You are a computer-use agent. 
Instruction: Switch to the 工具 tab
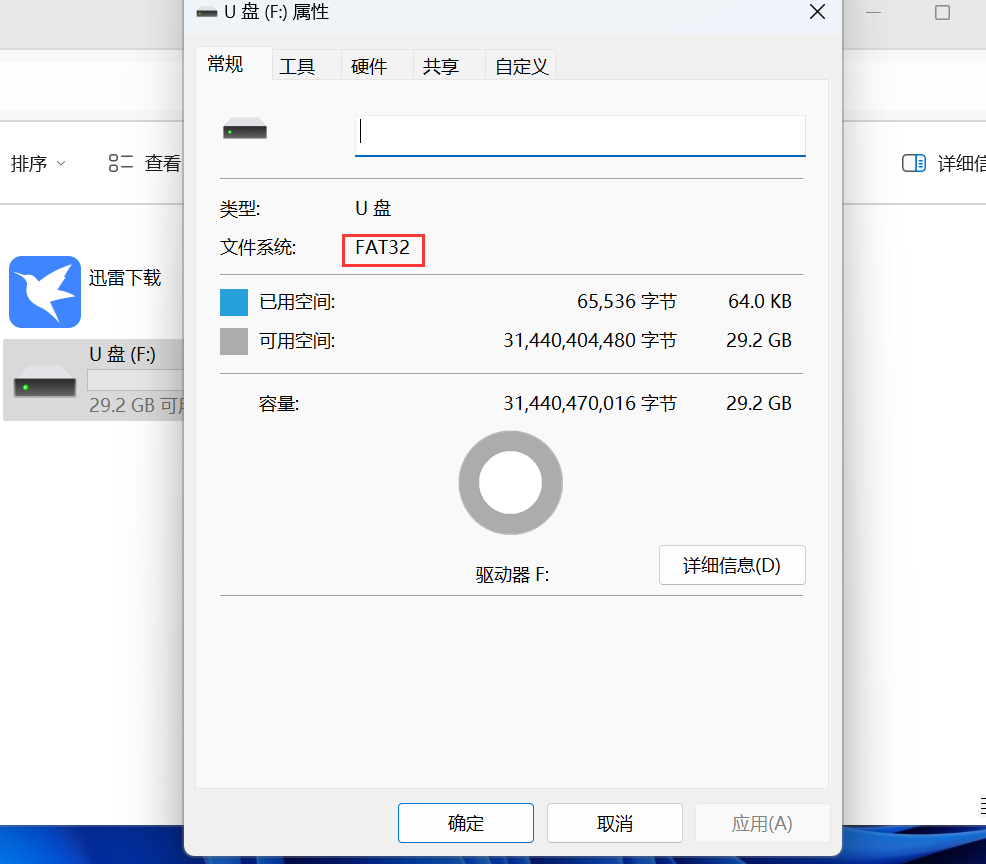click(297, 66)
